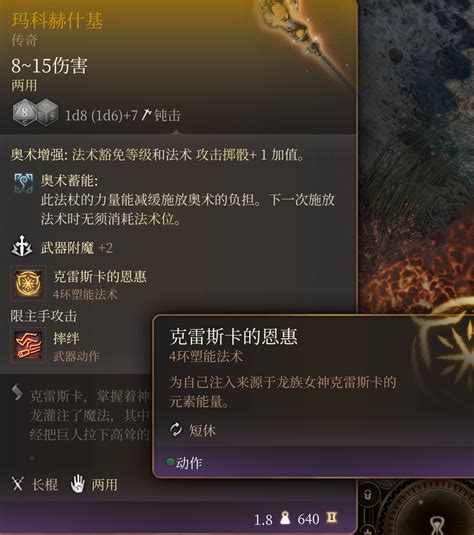Click the 奥术蓄能 blue rune icon
474x535 pixels.
coord(23,183)
